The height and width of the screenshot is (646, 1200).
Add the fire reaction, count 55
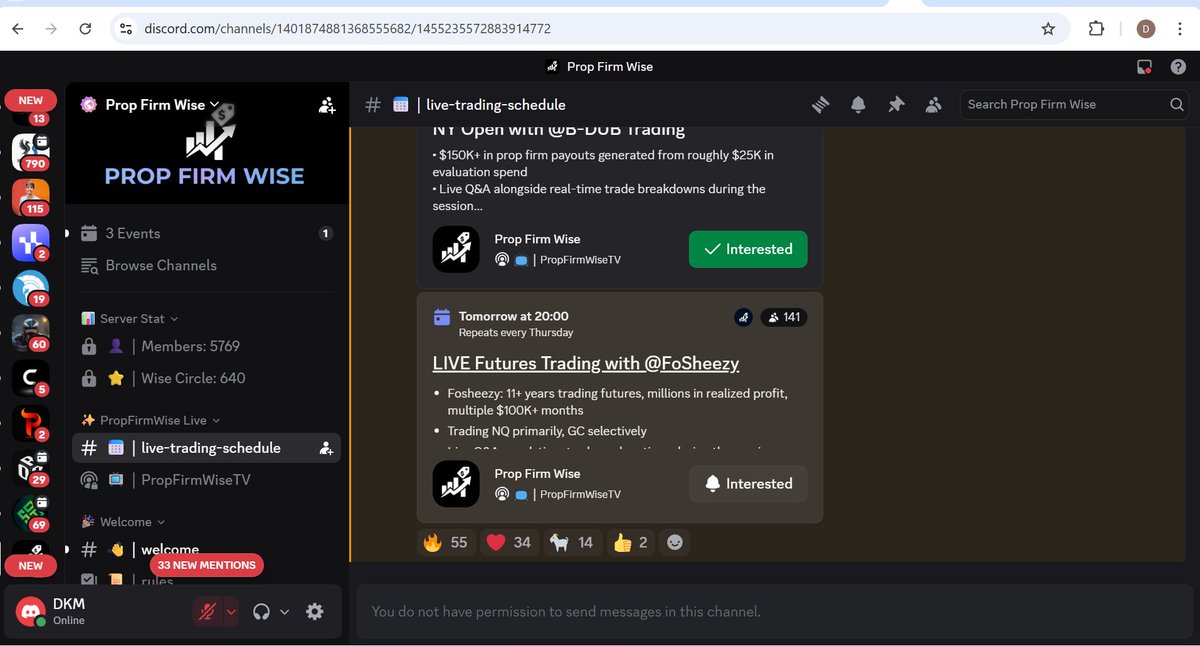(x=446, y=542)
